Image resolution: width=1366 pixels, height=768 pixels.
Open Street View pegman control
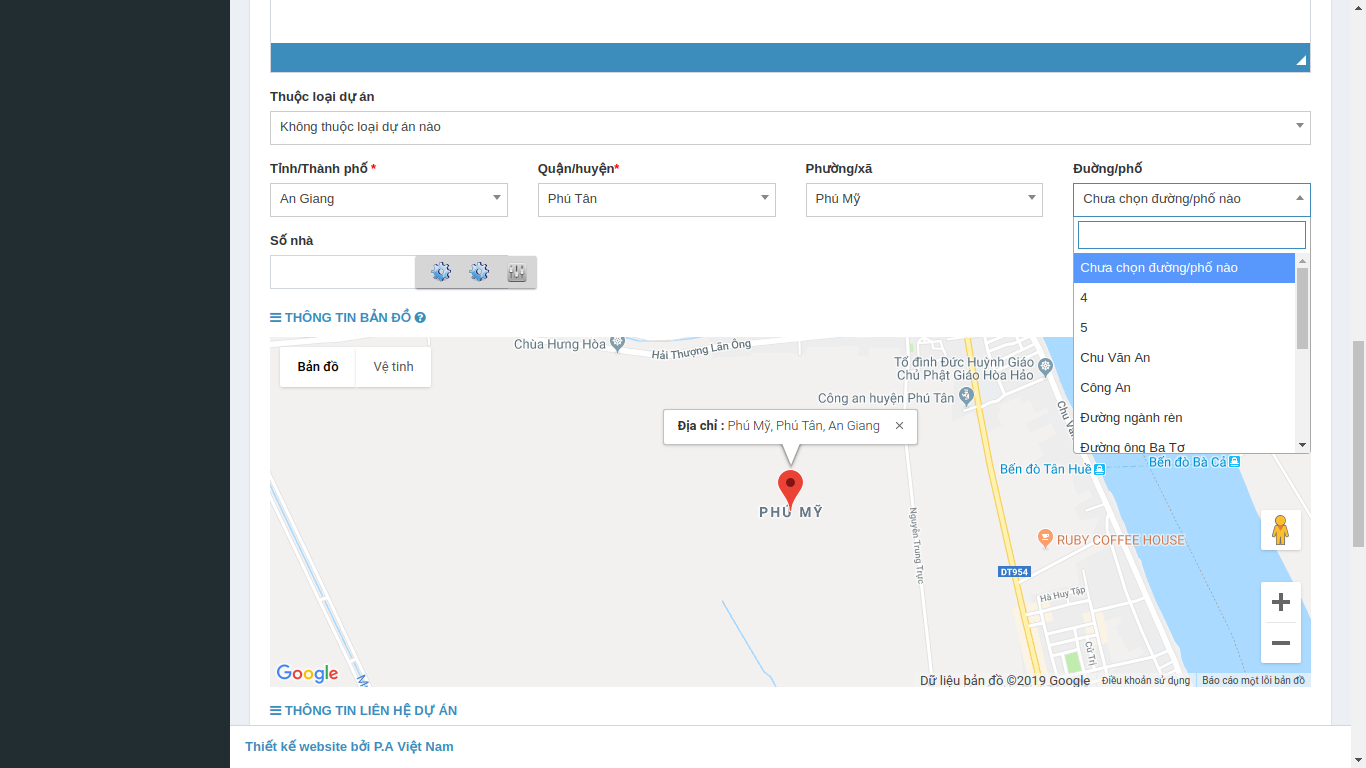coord(1281,530)
